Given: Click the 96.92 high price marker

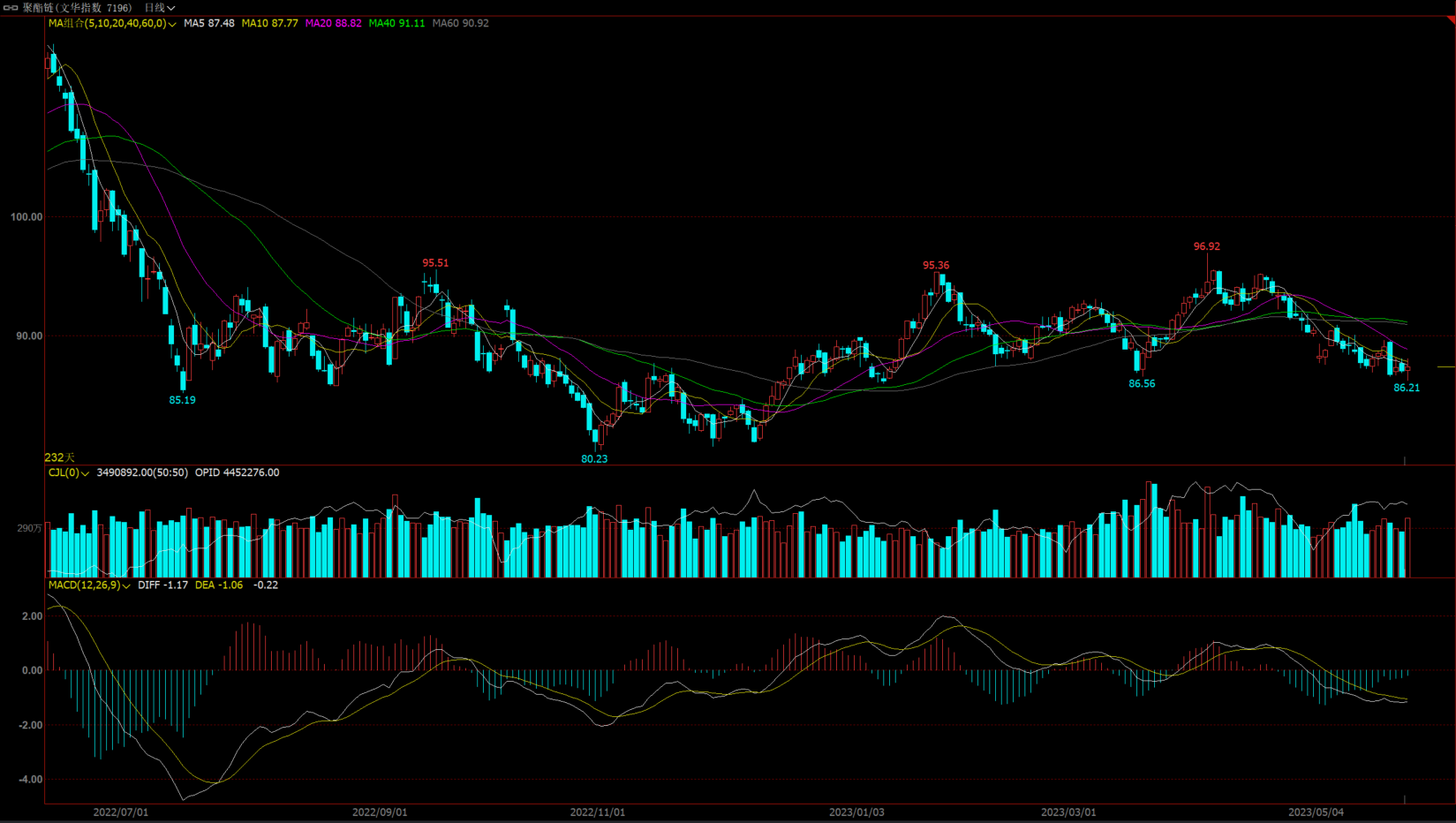Looking at the screenshot, I should point(1206,247).
